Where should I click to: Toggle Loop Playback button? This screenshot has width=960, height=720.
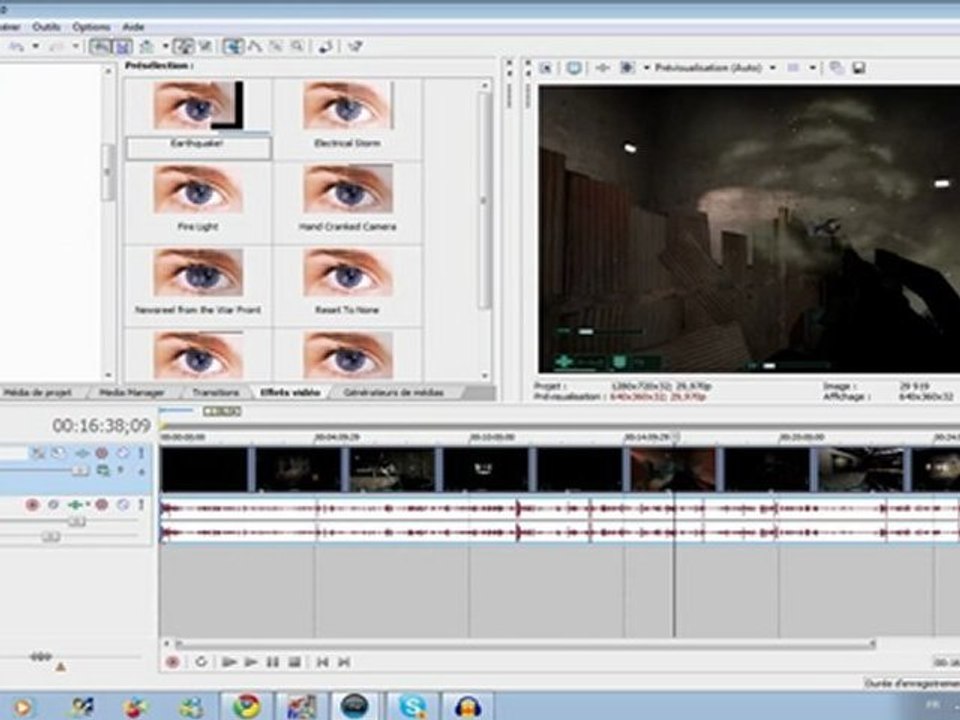pyautogui.click(x=201, y=662)
